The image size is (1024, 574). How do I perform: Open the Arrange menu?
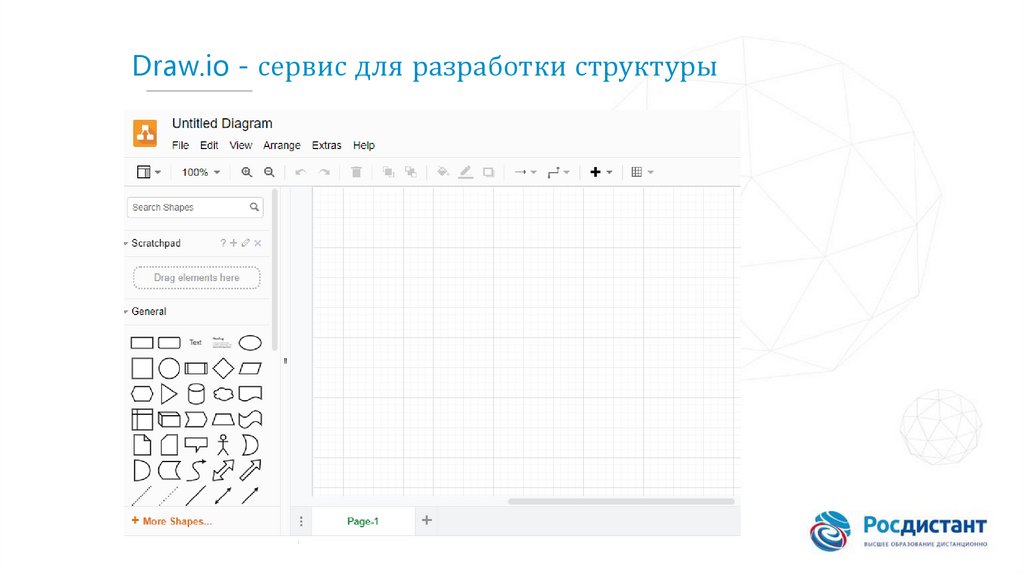point(282,145)
